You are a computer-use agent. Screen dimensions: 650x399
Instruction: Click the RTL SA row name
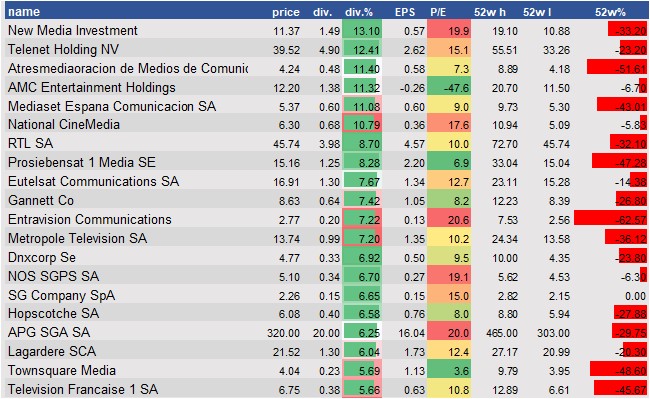point(30,143)
